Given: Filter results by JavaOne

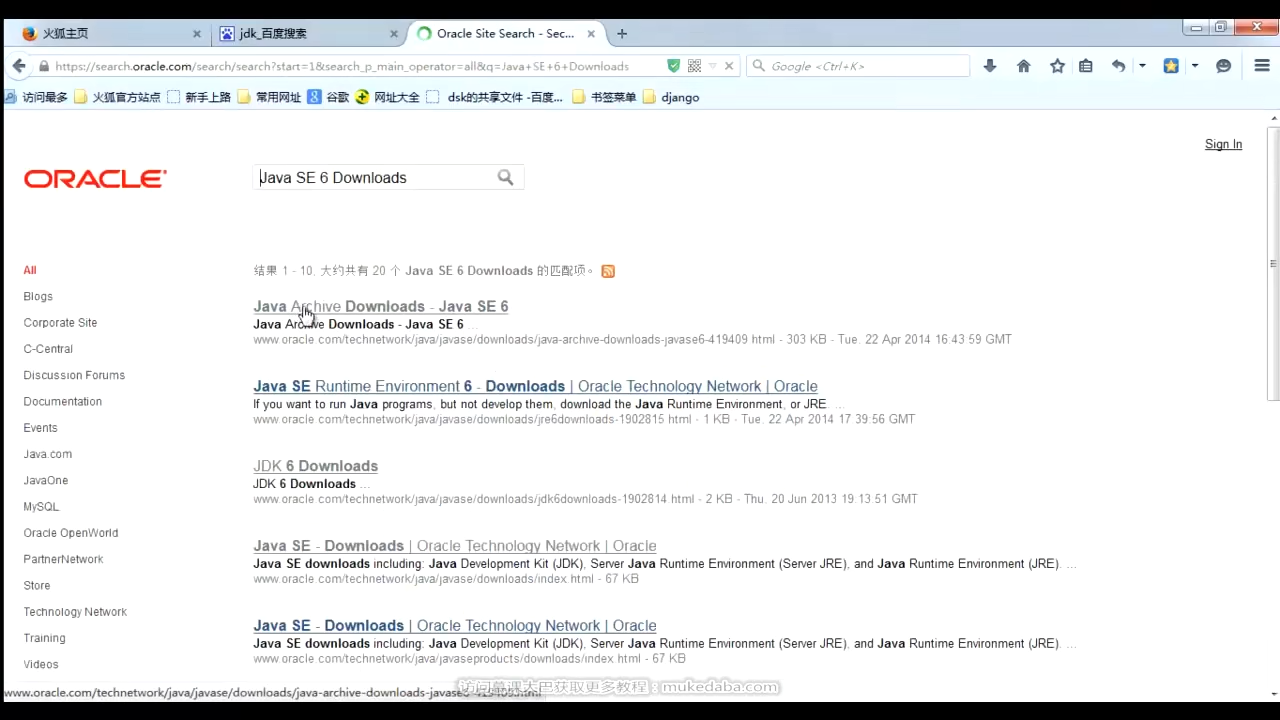Looking at the screenshot, I should click(46, 480).
